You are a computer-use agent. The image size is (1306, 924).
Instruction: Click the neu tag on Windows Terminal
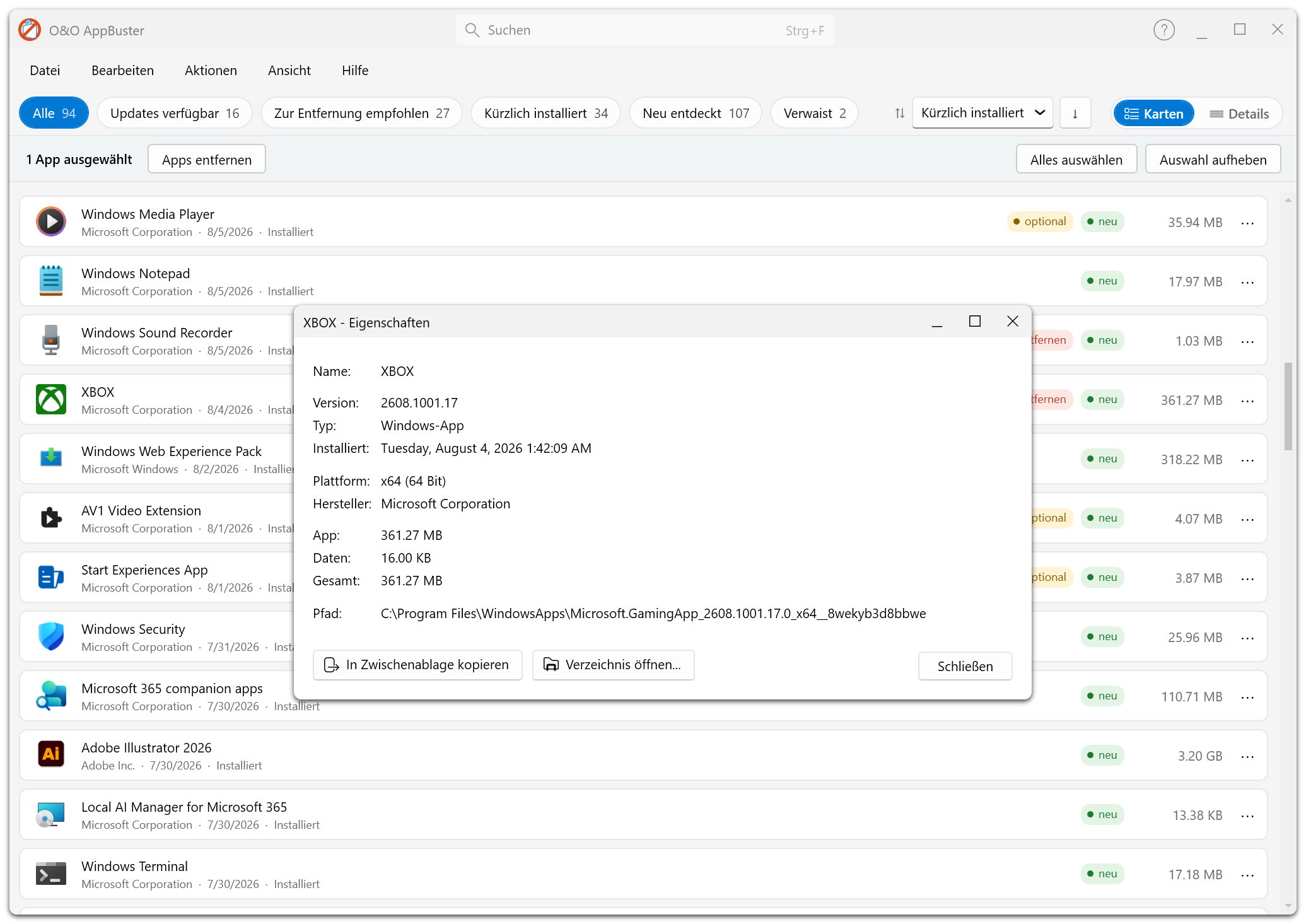click(1102, 874)
